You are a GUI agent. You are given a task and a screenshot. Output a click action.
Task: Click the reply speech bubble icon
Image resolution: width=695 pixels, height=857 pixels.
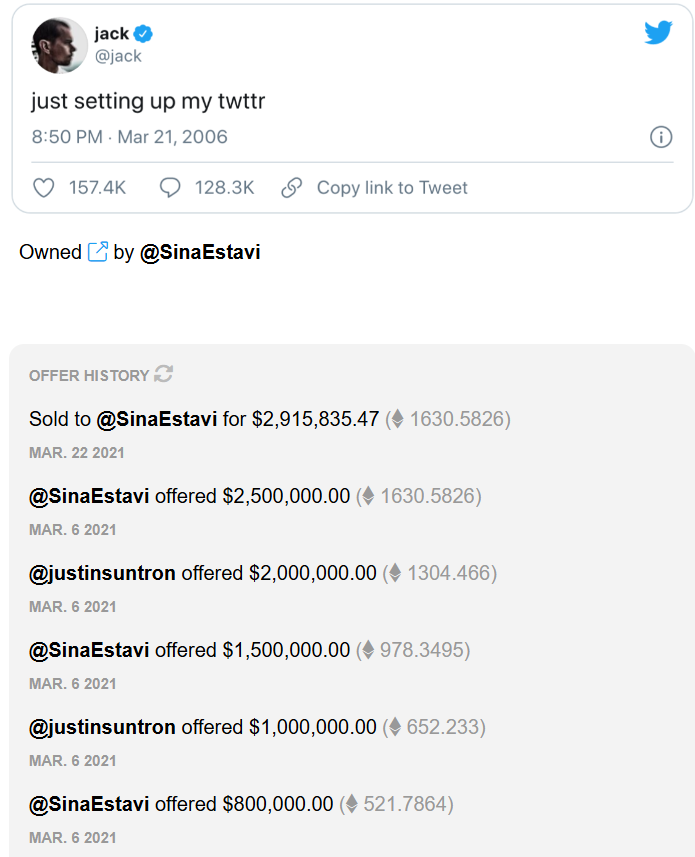170,188
